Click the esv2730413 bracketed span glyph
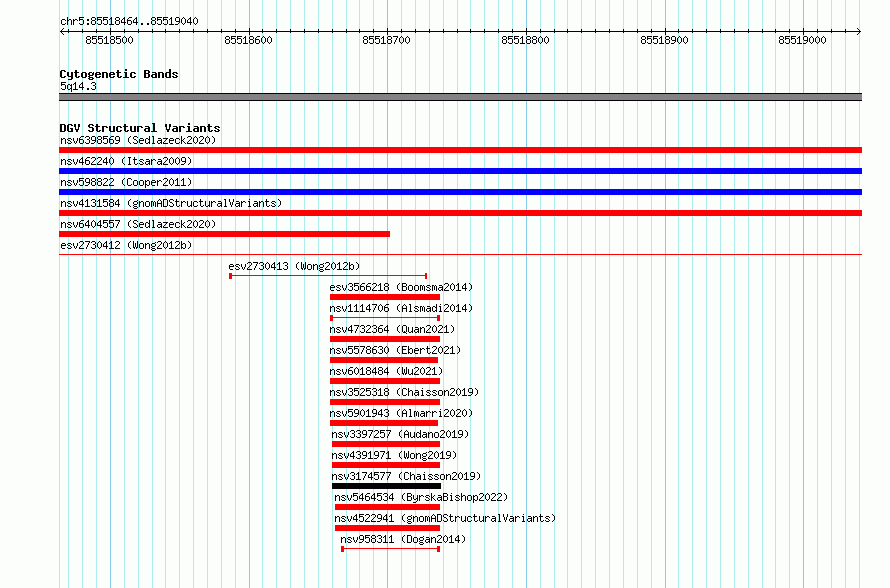Image resolution: width=890 pixels, height=588 pixels. [328, 276]
